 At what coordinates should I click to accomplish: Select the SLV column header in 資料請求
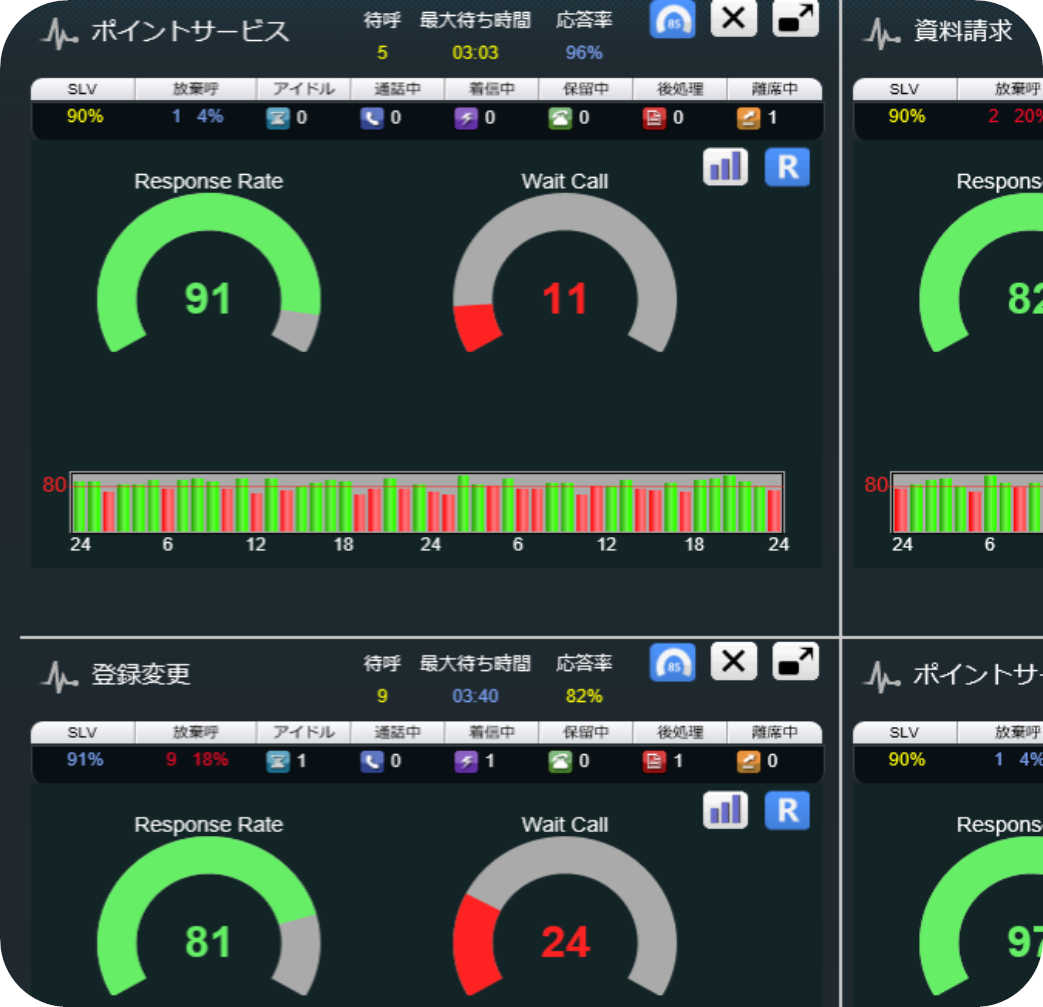pos(905,89)
